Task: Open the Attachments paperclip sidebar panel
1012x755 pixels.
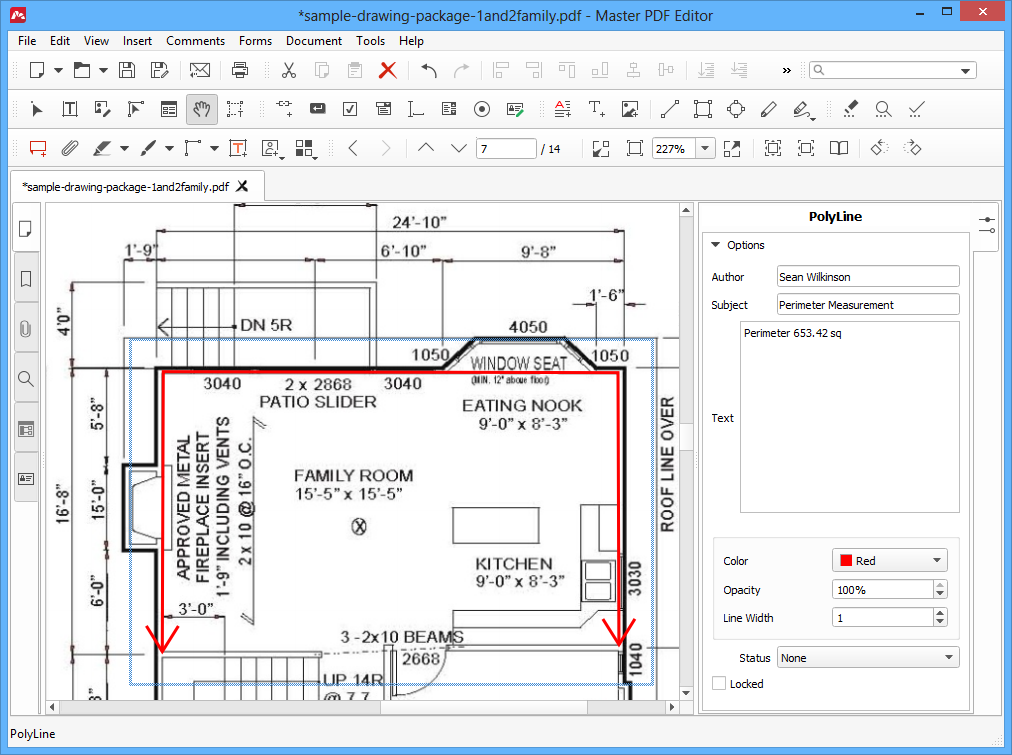Action: 26,329
